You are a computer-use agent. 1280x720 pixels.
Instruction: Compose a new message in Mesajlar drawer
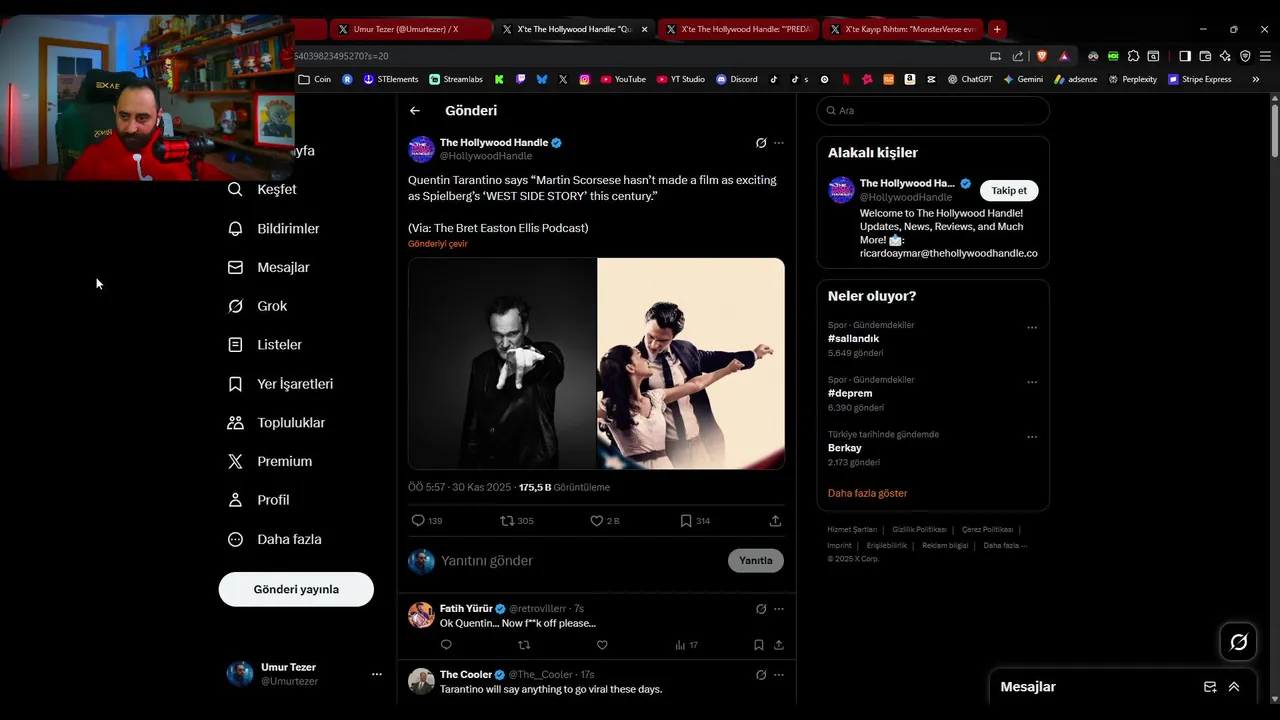[1210, 687]
